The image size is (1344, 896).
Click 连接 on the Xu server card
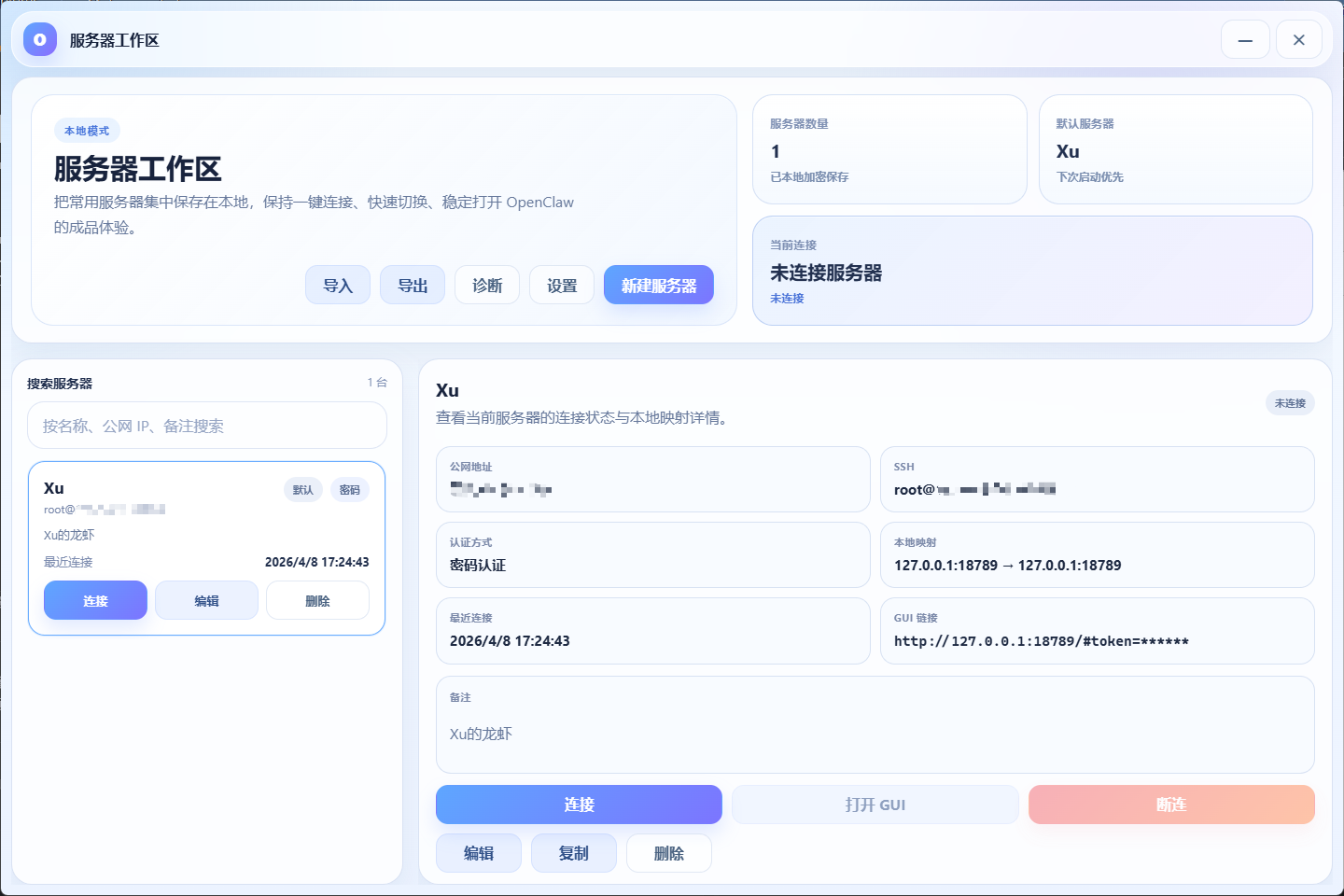coord(95,600)
